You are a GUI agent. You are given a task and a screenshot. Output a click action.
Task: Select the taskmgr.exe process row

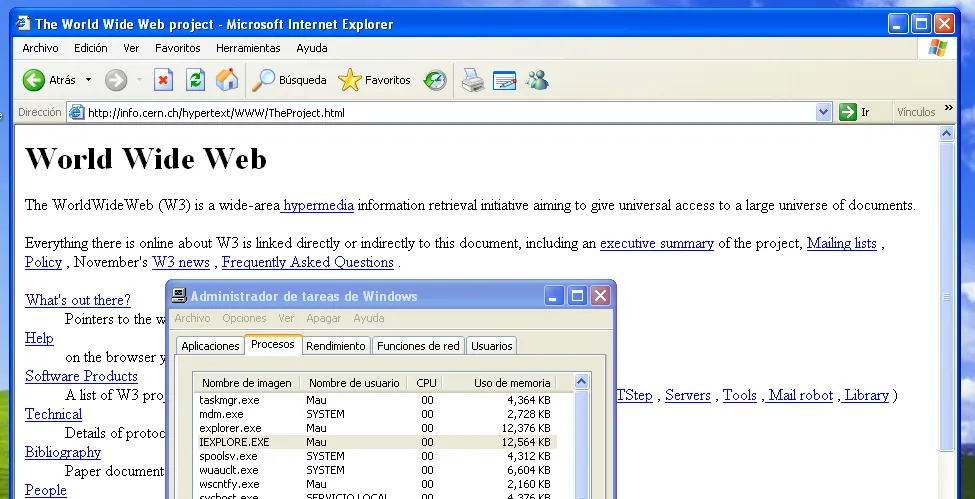375,400
